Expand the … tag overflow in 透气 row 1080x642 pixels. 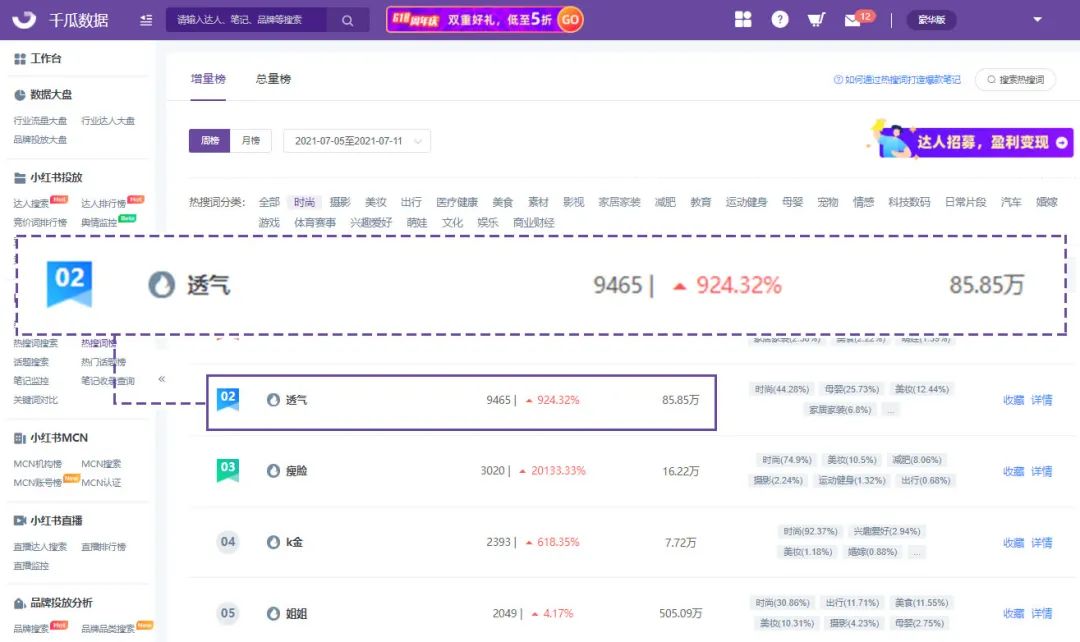(x=891, y=410)
